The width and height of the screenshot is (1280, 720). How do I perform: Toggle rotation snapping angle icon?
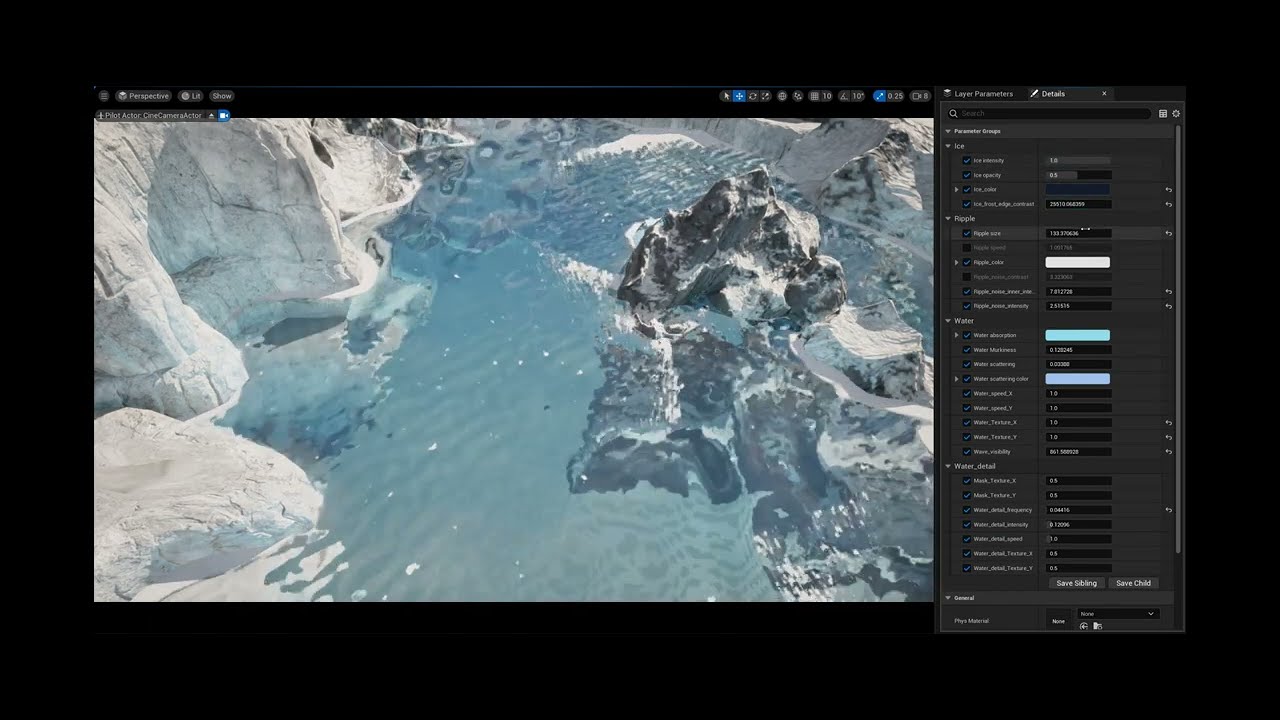click(x=845, y=96)
